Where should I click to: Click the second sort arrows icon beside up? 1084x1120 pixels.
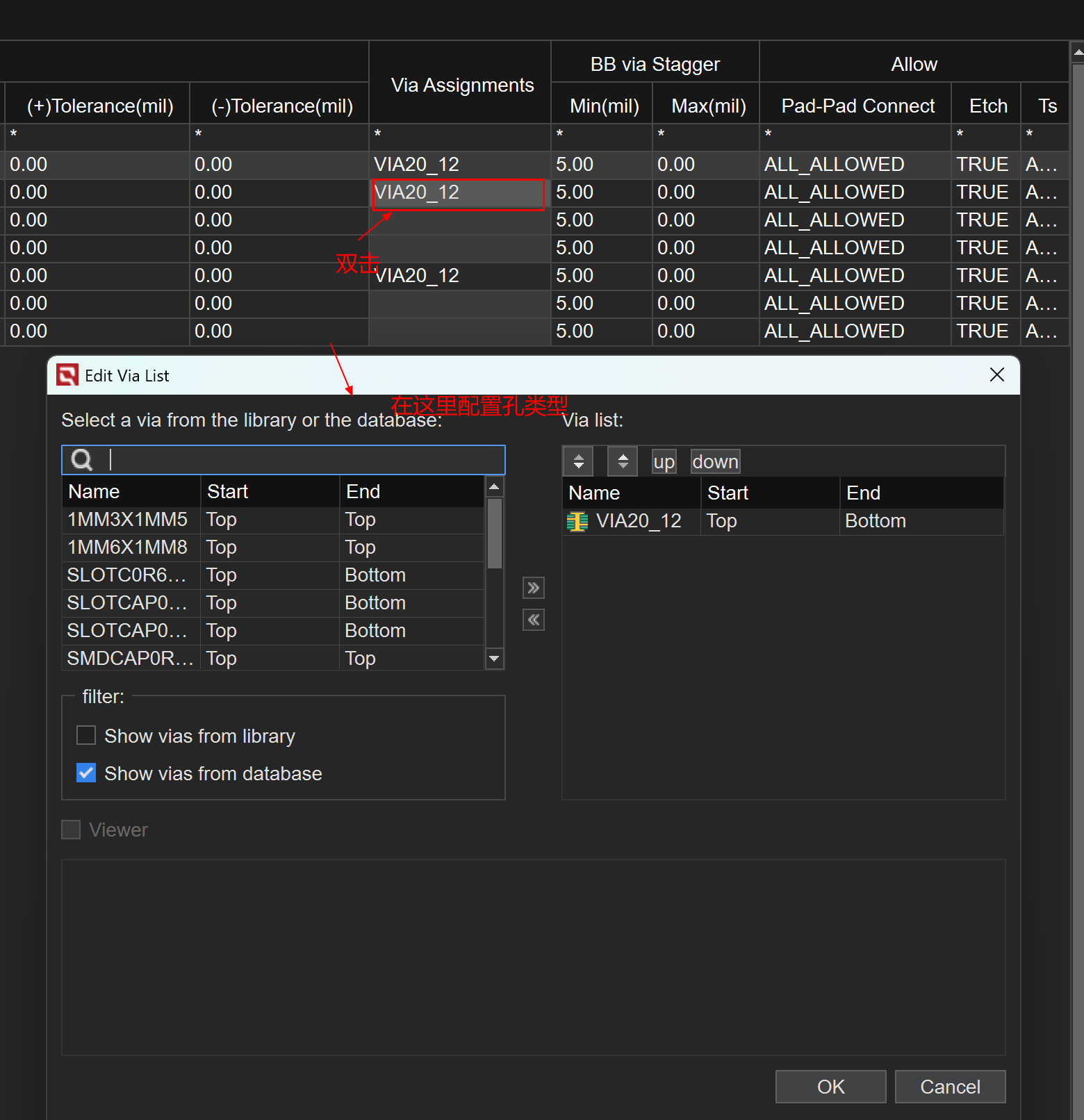[x=622, y=461]
